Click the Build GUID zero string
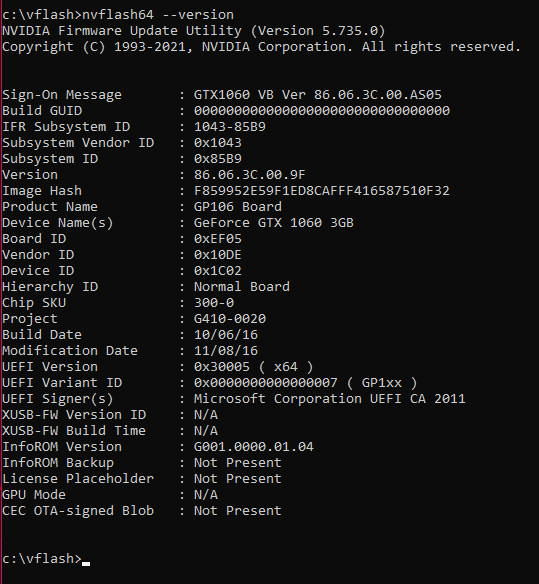 (322, 111)
